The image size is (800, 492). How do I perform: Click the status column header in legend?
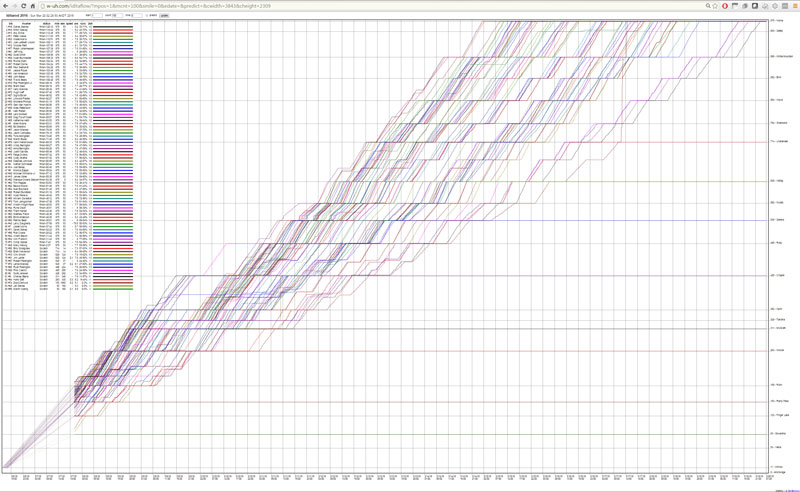pyautogui.click(x=46, y=23)
